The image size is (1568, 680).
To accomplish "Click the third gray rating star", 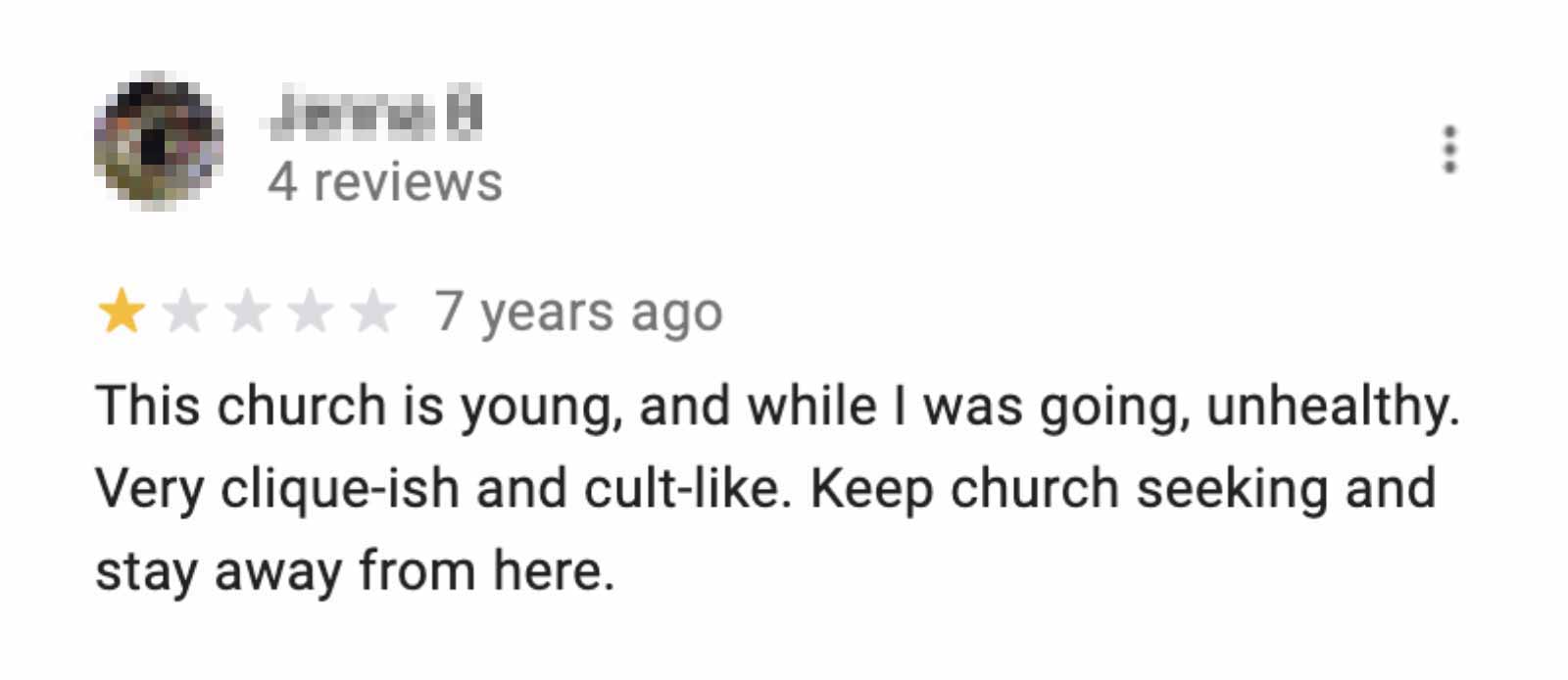I will (247, 313).
